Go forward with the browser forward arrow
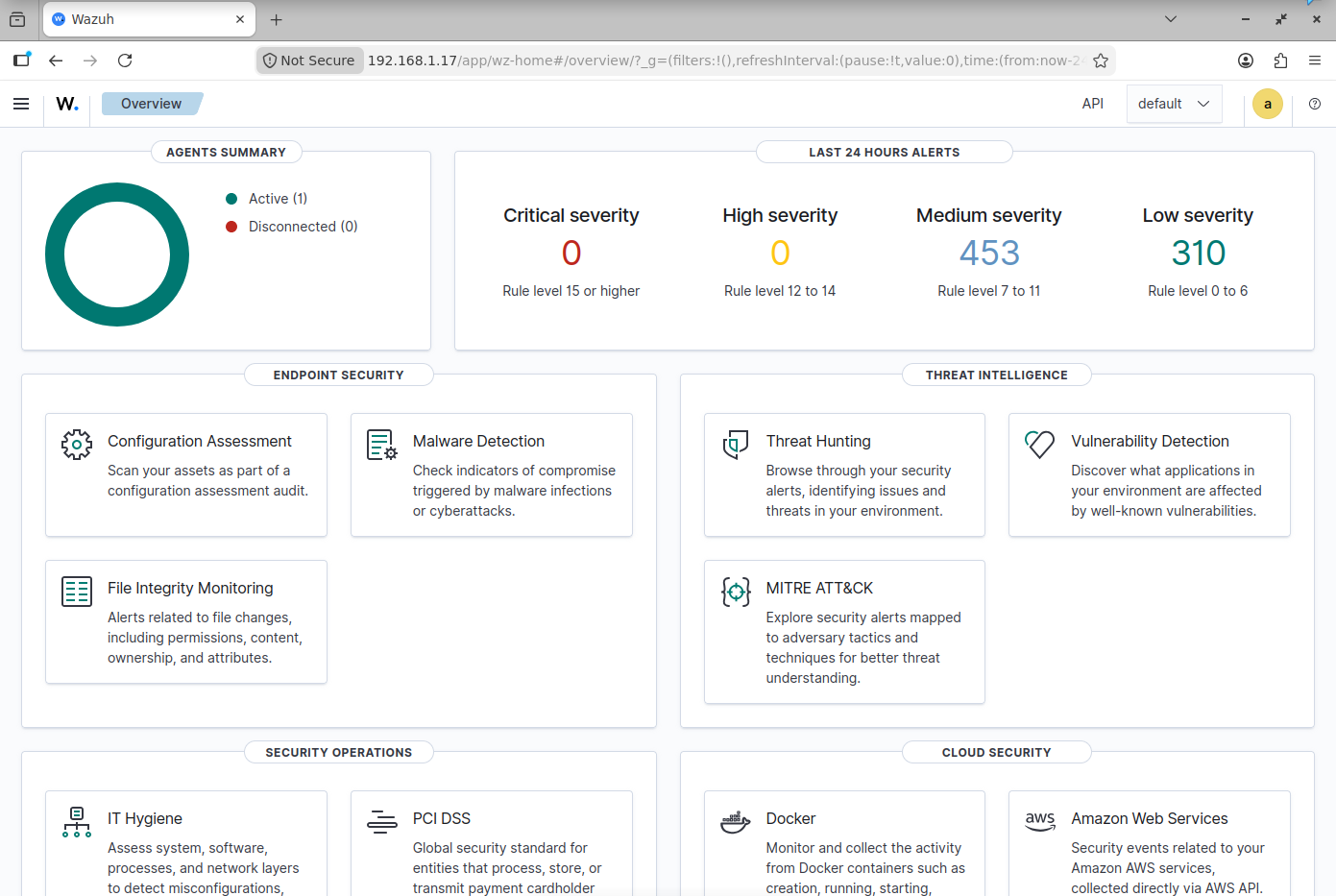The height and width of the screenshot is (896, 1336). click(x=90, y=61)
